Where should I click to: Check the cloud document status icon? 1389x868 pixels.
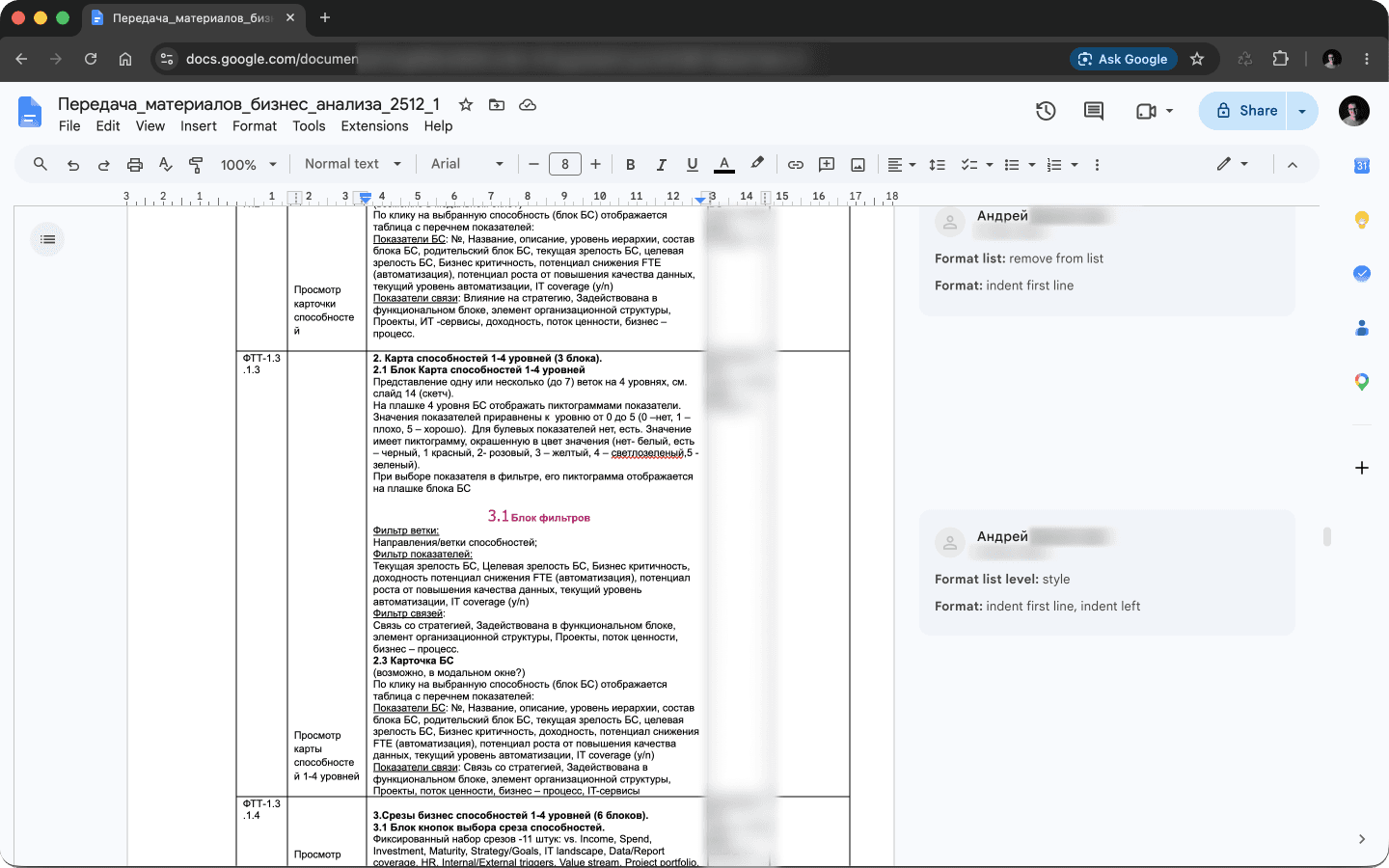[528, 104]
